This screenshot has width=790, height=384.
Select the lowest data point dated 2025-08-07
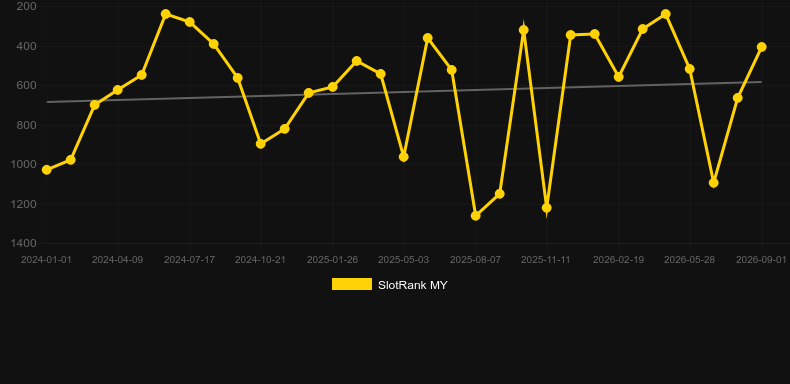[x=476, y=215]
